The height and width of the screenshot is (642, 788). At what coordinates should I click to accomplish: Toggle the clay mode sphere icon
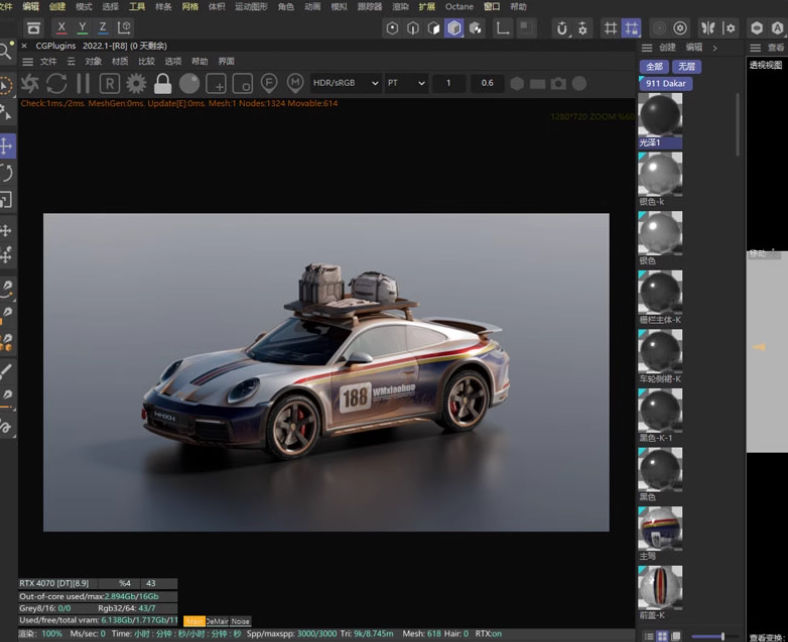tap(189, 83)
